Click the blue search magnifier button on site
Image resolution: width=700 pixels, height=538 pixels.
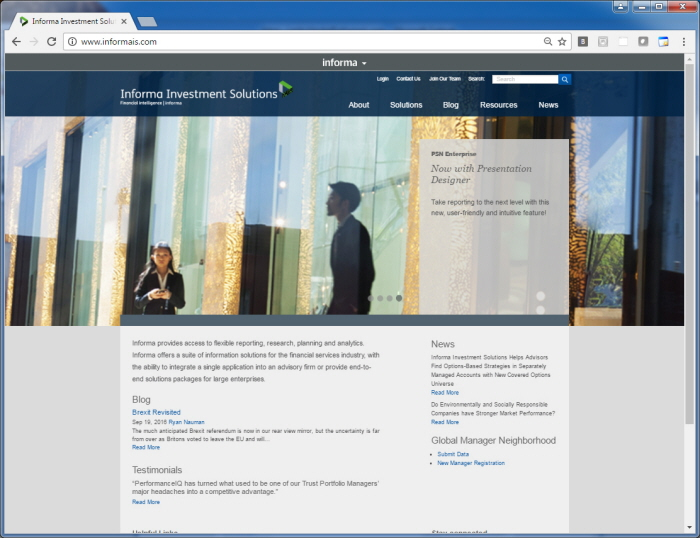pyautogui.click(x=565, y=79)
